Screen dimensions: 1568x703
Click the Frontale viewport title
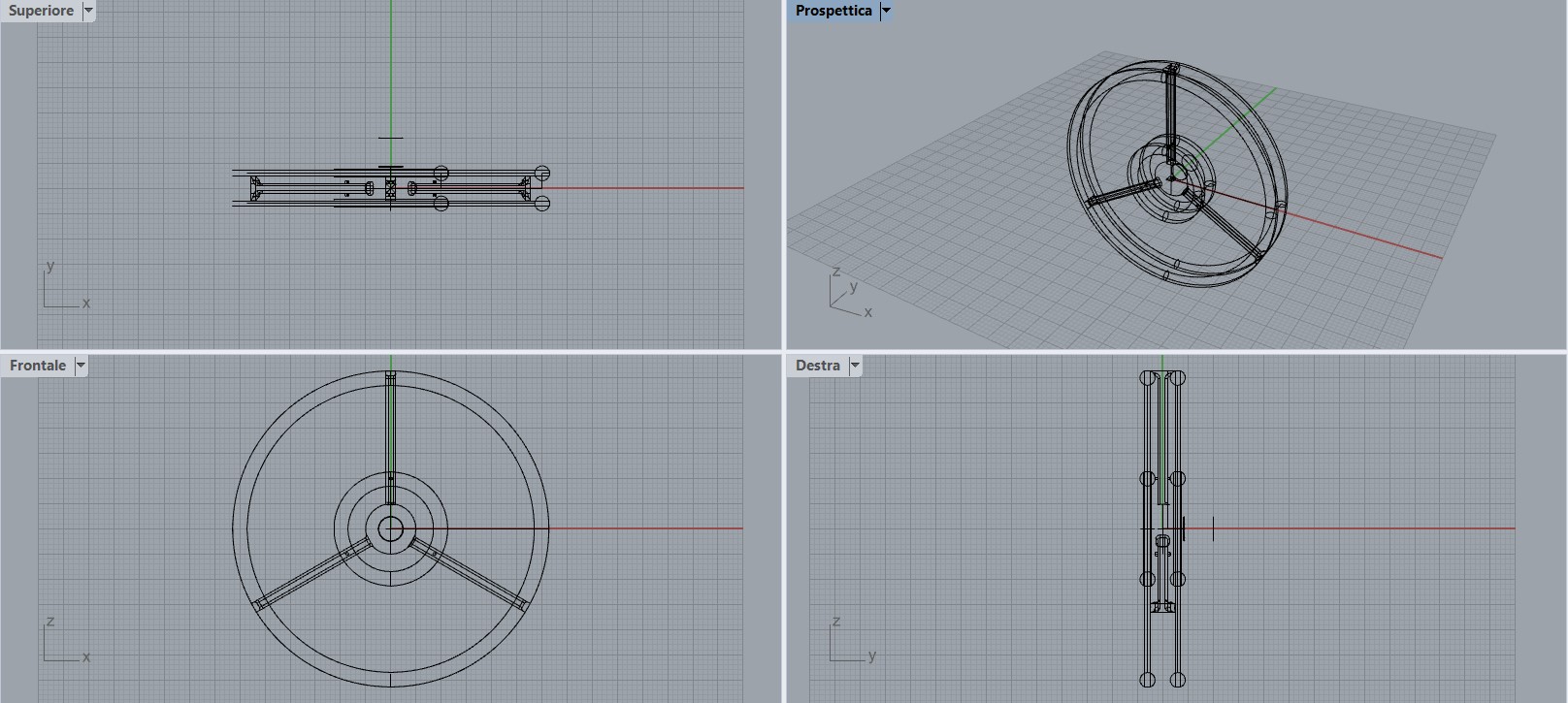click(x=38, y=366)
